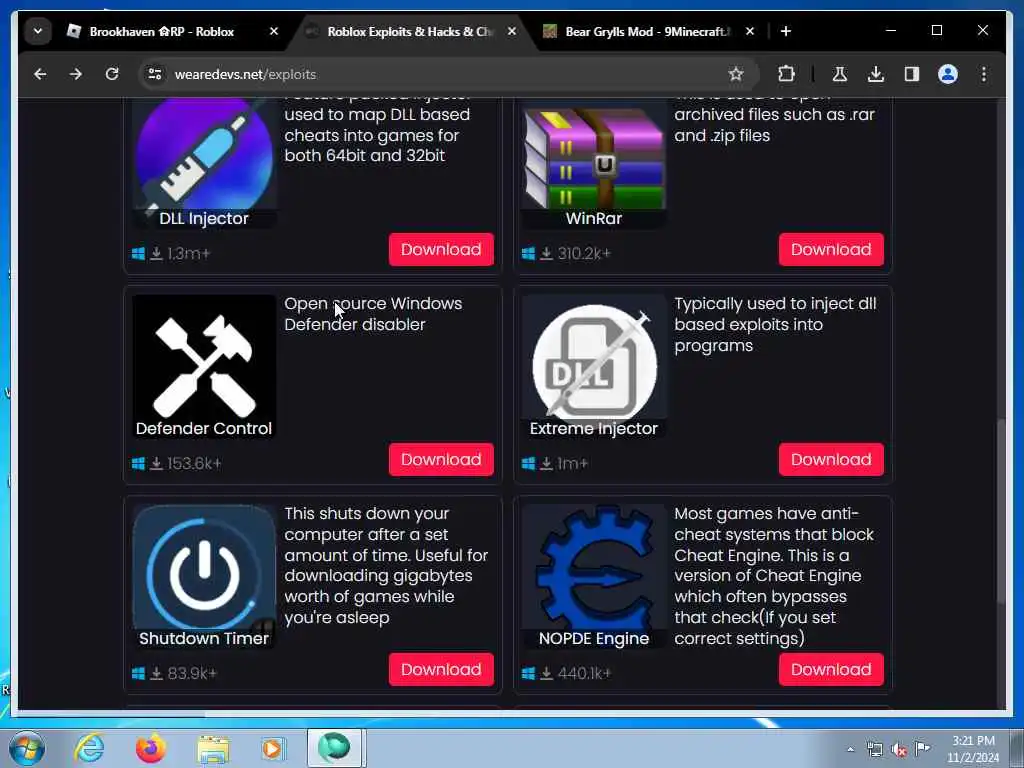The width and height of the screenshot is (1024, 768).
Task: Click the page vertical scrollbar thumb
Action: pyautogui.click(x=1000, y=511)
